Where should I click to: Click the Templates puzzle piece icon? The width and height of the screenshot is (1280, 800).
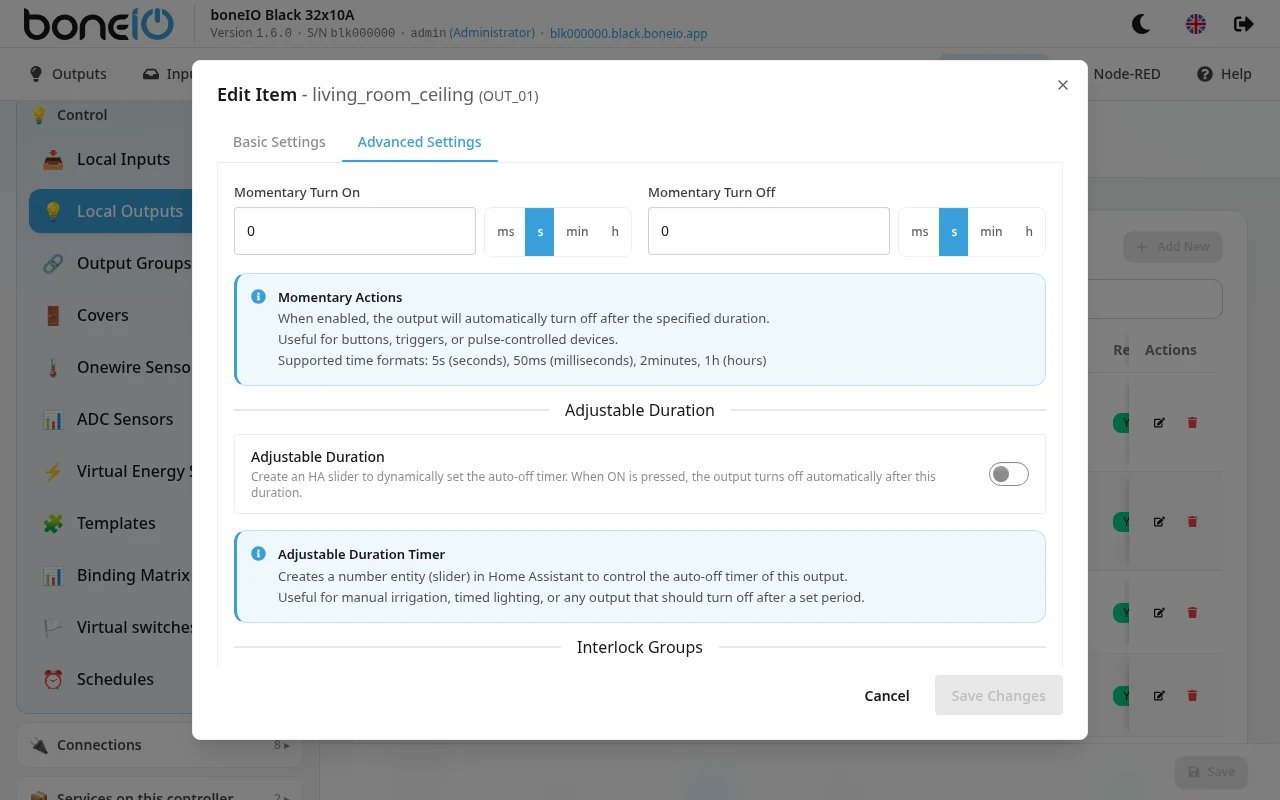pos(53,523)
